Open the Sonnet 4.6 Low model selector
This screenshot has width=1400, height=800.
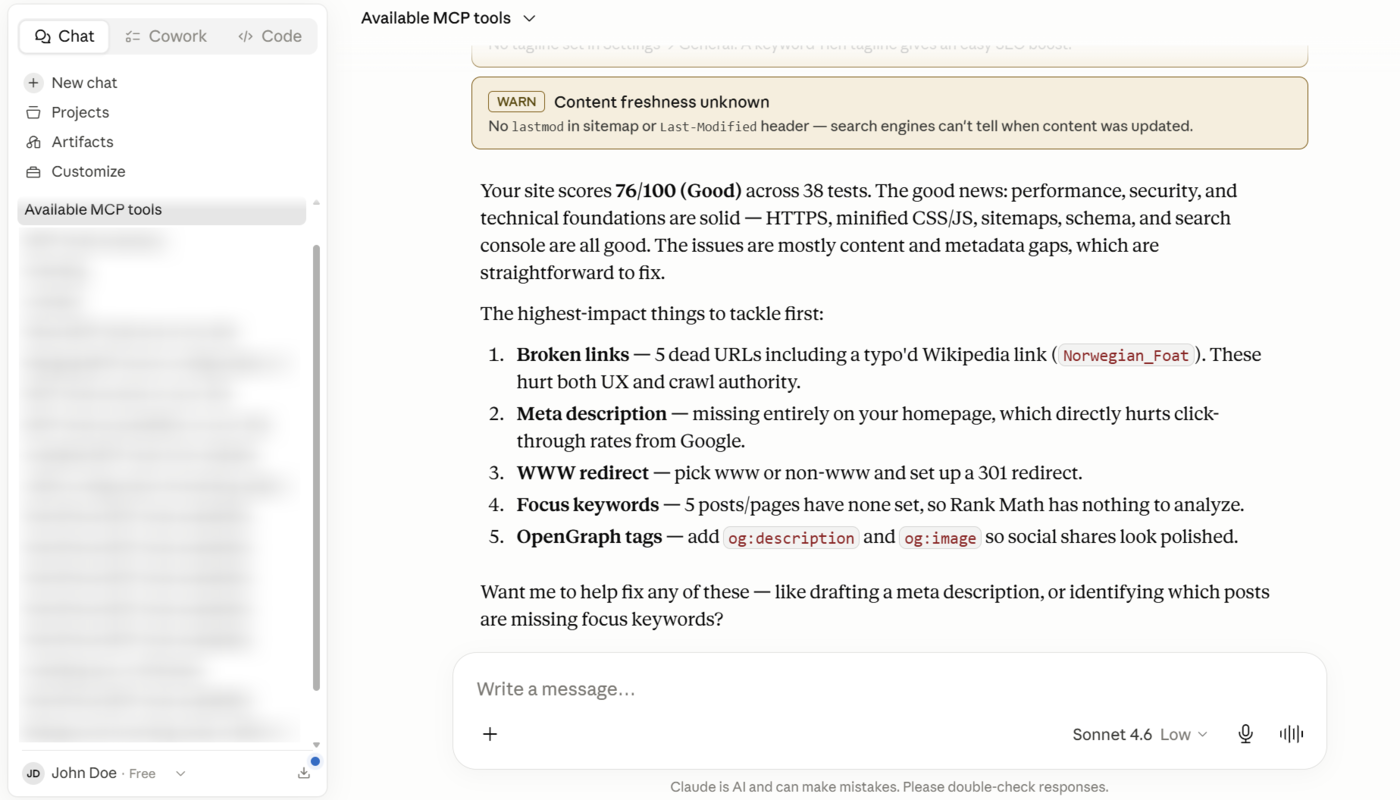pos(1140,734)
